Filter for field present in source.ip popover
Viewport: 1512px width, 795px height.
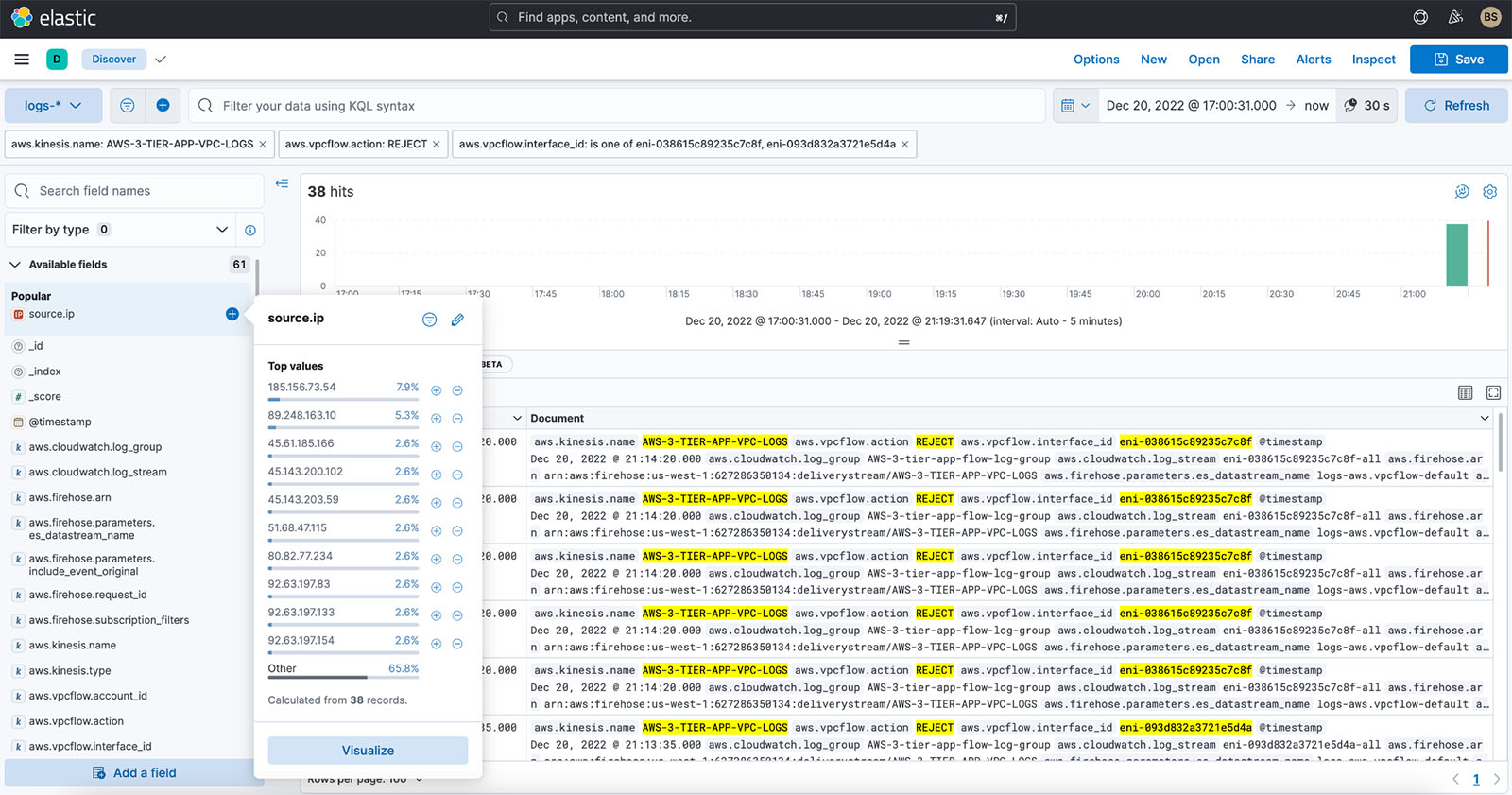[429, 320]
